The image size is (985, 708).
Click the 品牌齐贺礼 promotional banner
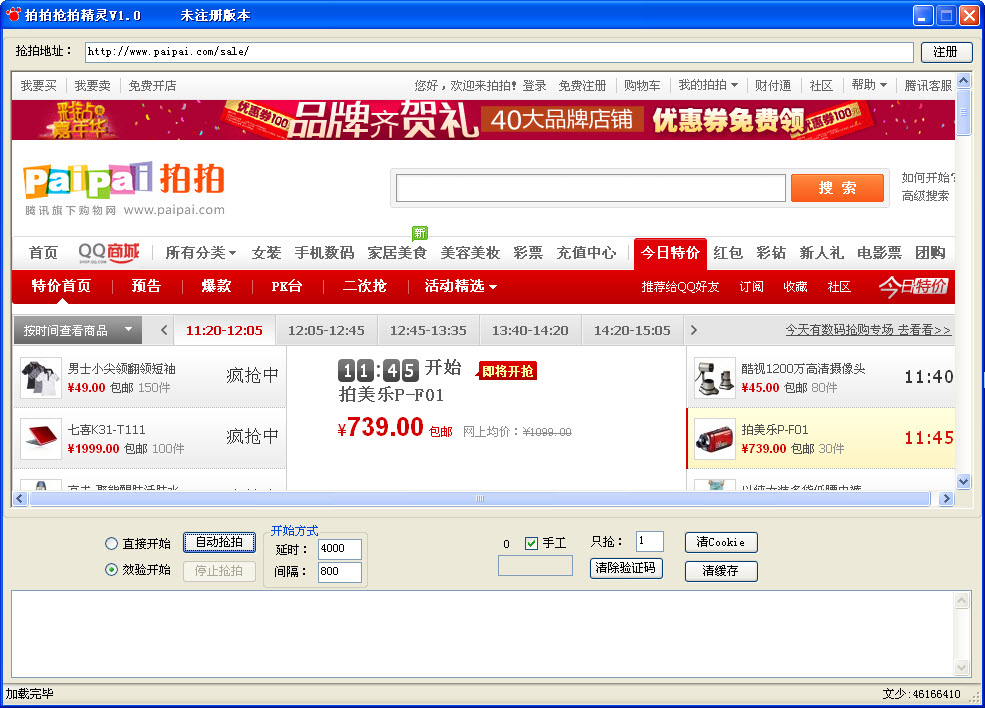click(x=483, y=119)
